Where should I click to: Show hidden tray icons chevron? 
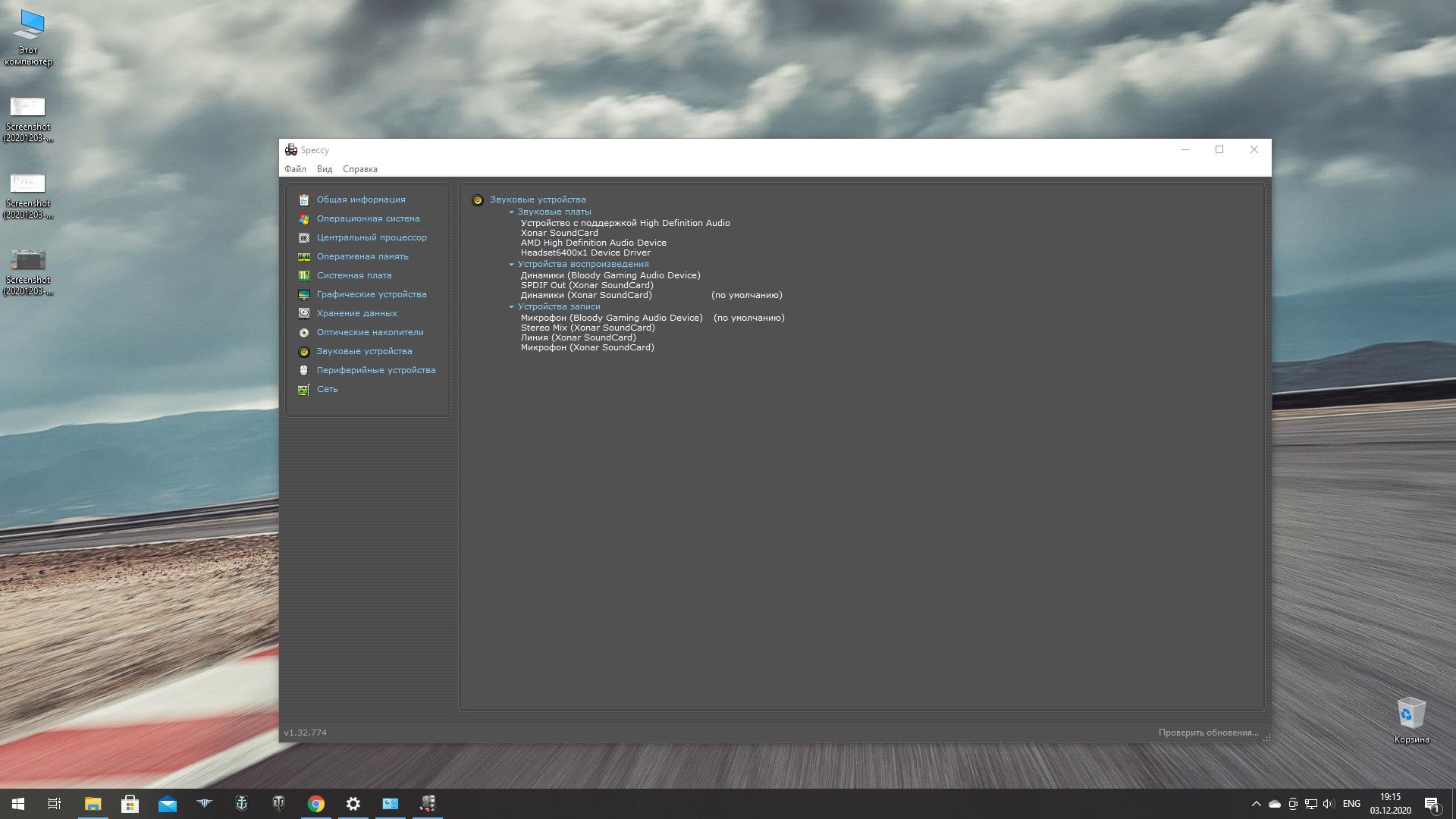pos(1256,804)
